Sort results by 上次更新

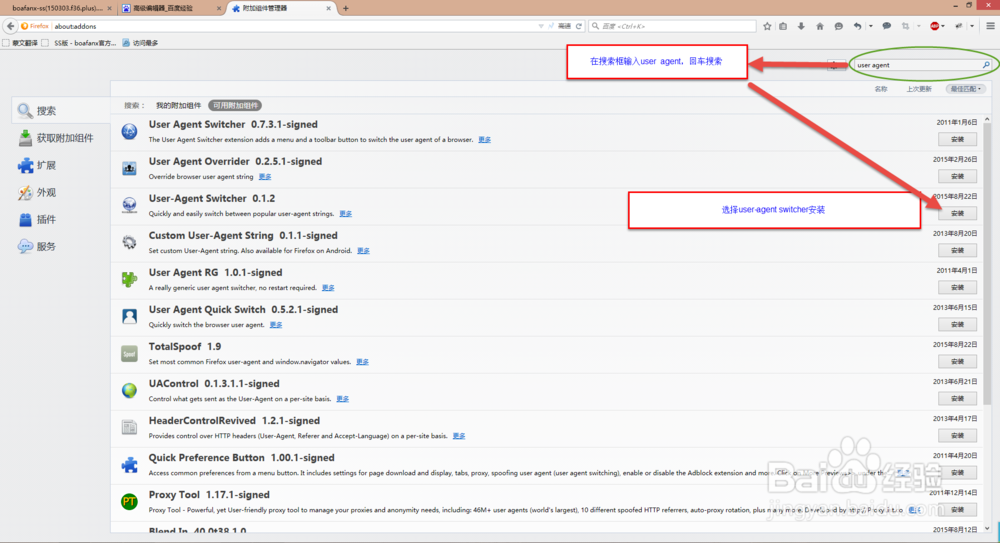pos(919,89)
